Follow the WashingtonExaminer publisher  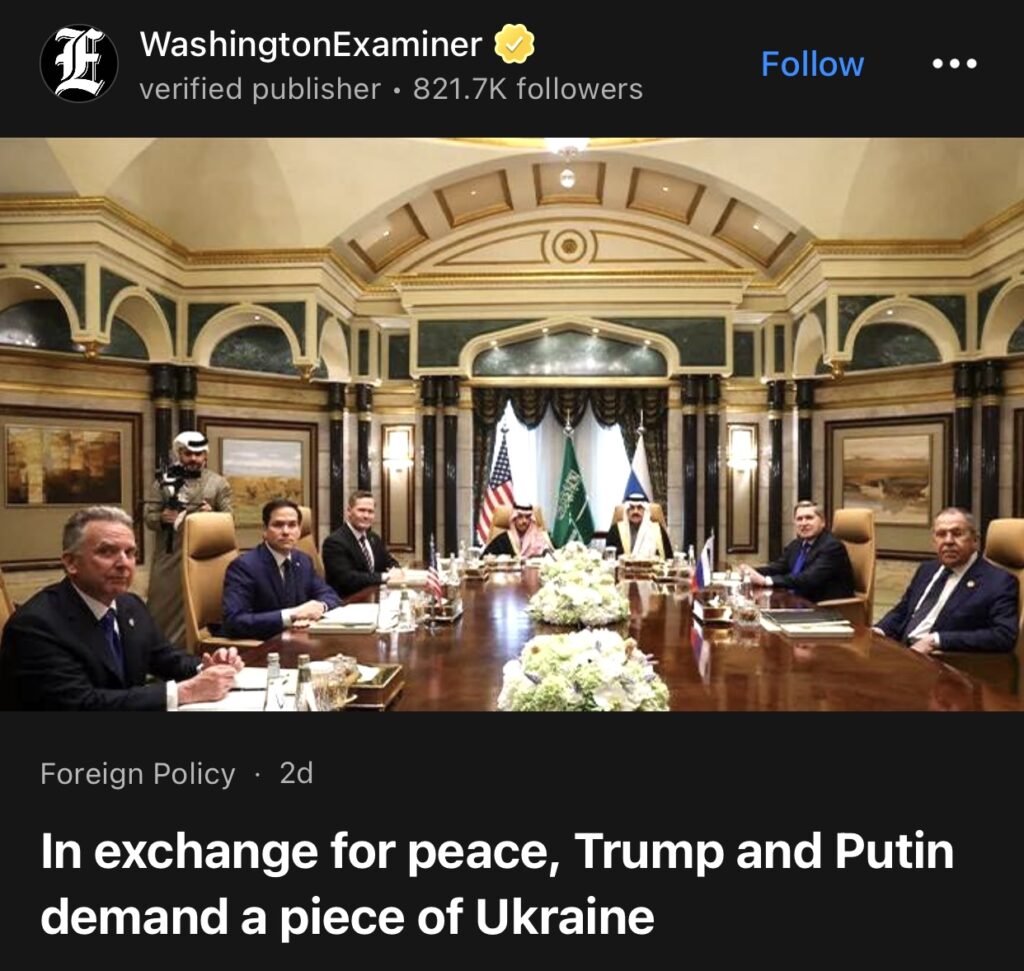tap(812, 63)
